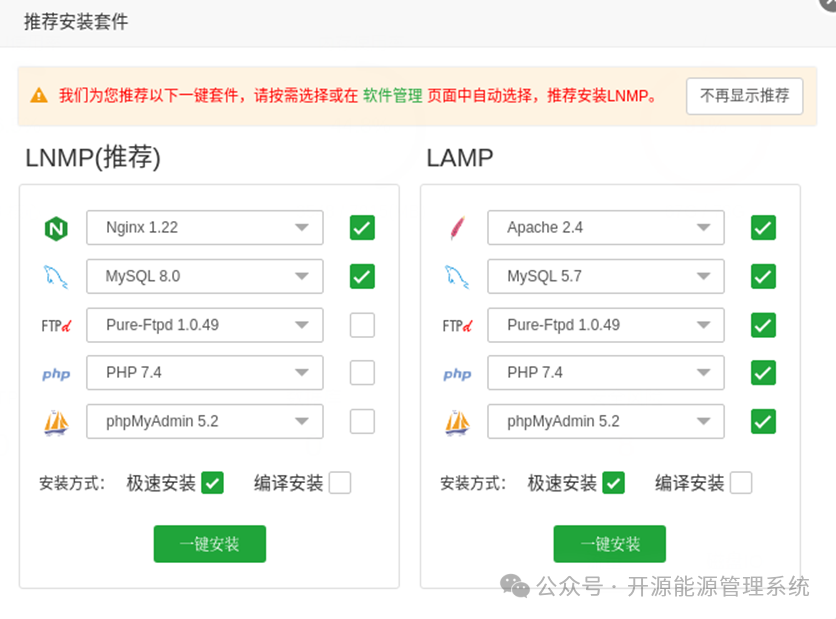Click 一键安装 button under LAMP
This screenshot has width=836, height=619.
(609, 544)
